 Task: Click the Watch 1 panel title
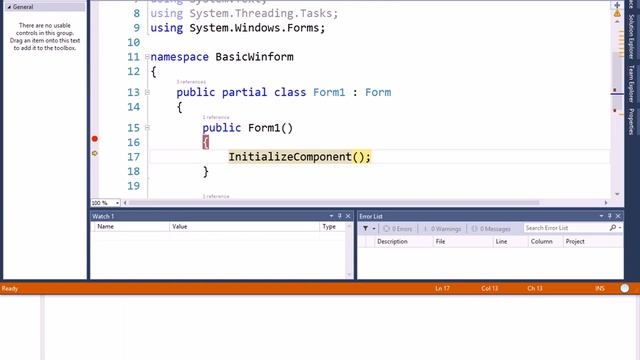[103, 216]
